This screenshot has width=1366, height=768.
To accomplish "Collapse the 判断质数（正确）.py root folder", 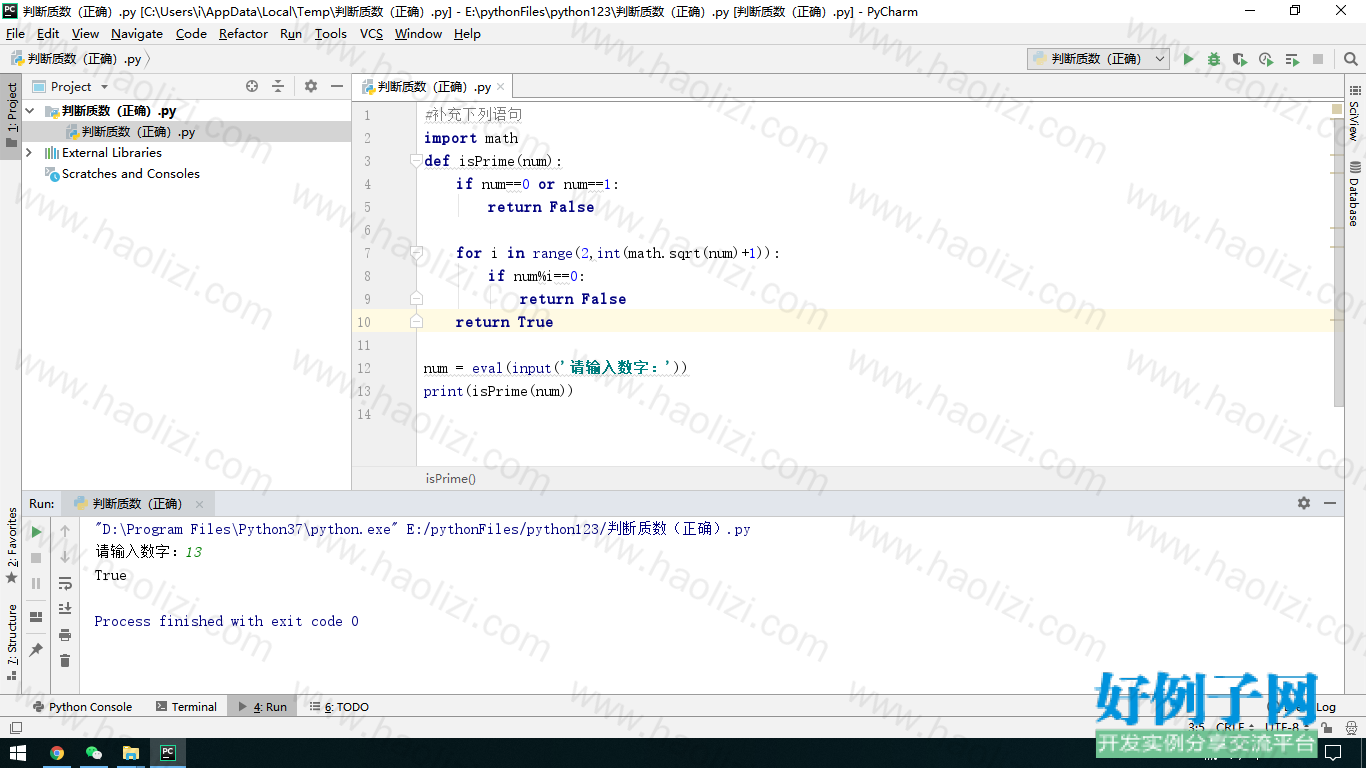I will pos(30,111).
